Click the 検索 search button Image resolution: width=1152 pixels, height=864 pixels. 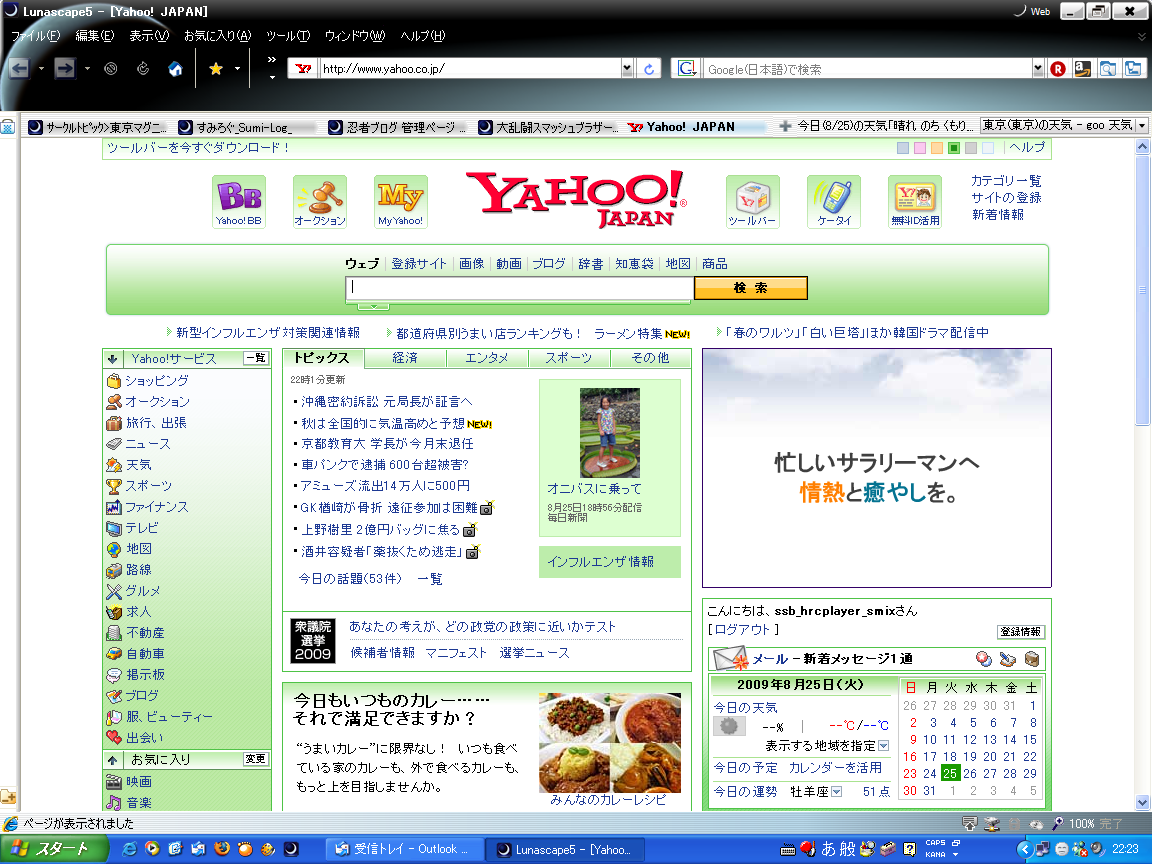(751, 288)
